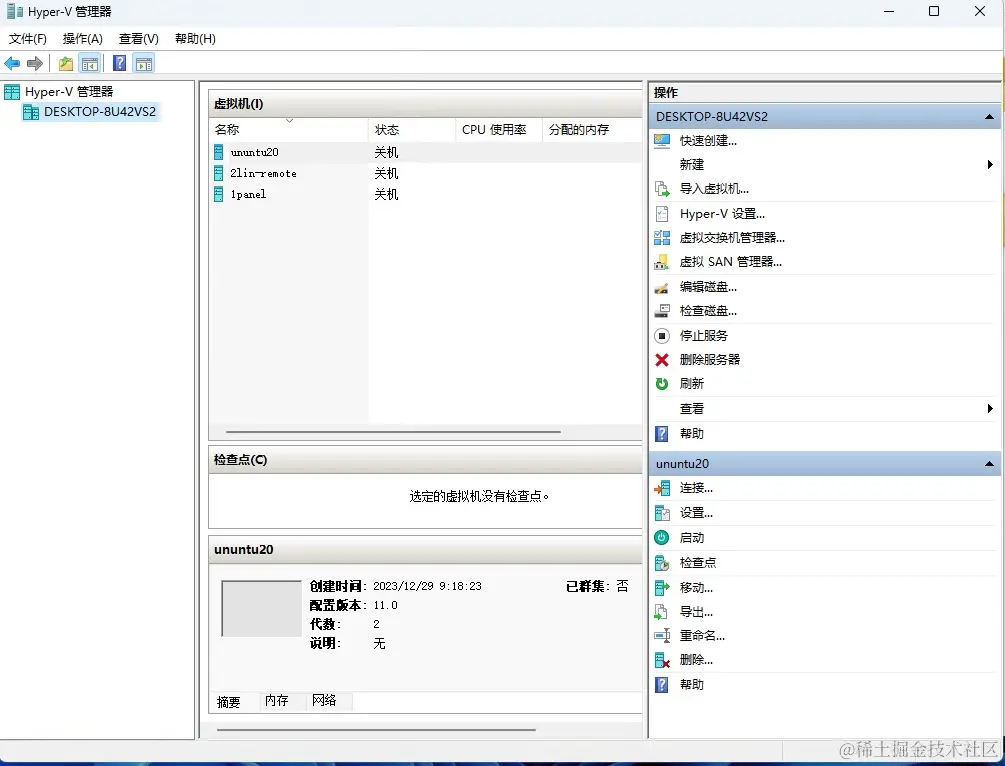
Task: Open the 查看(V) menu
Action: 138,38
